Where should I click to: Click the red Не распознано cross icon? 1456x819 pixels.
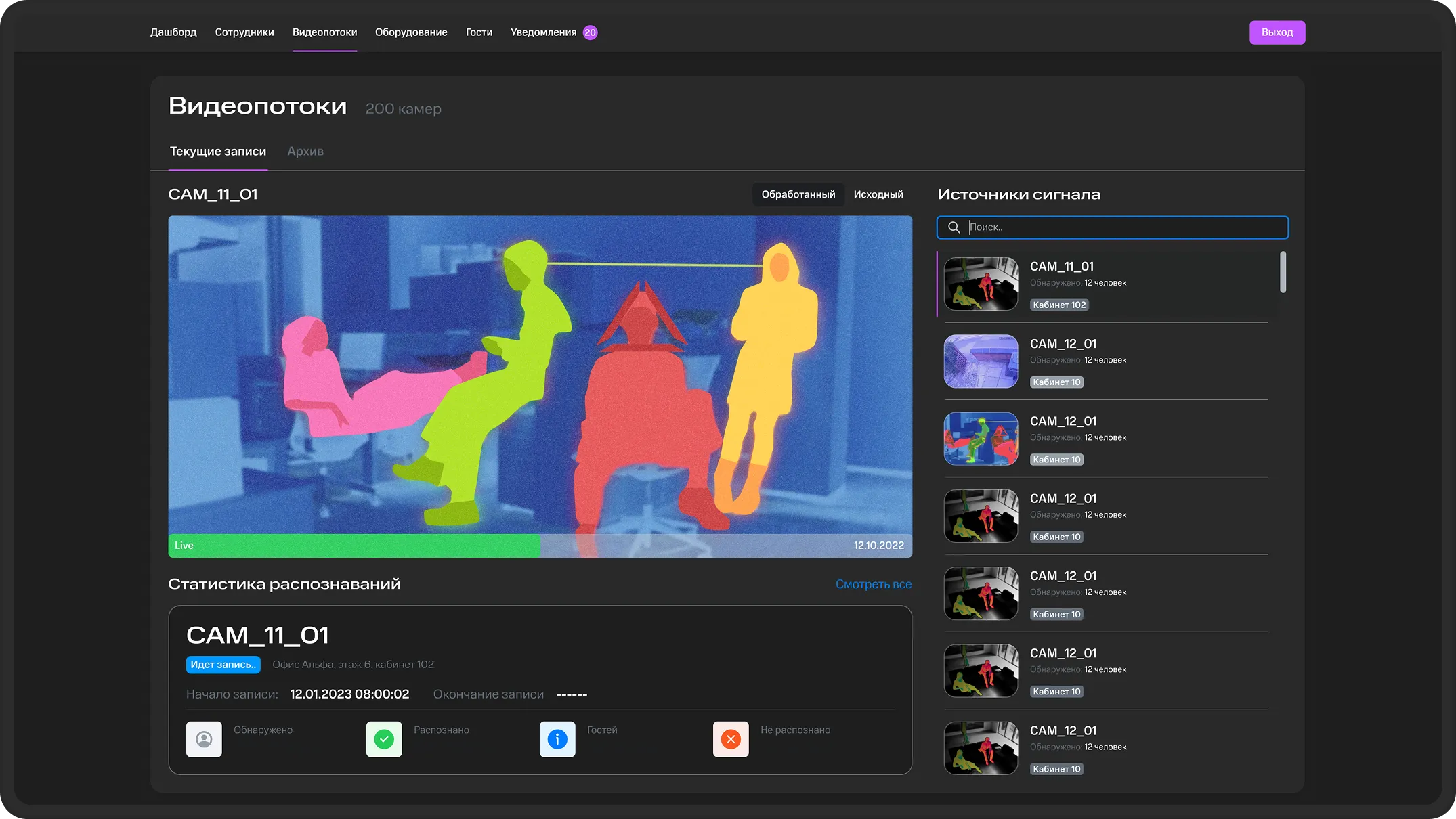tap(731, 739)
